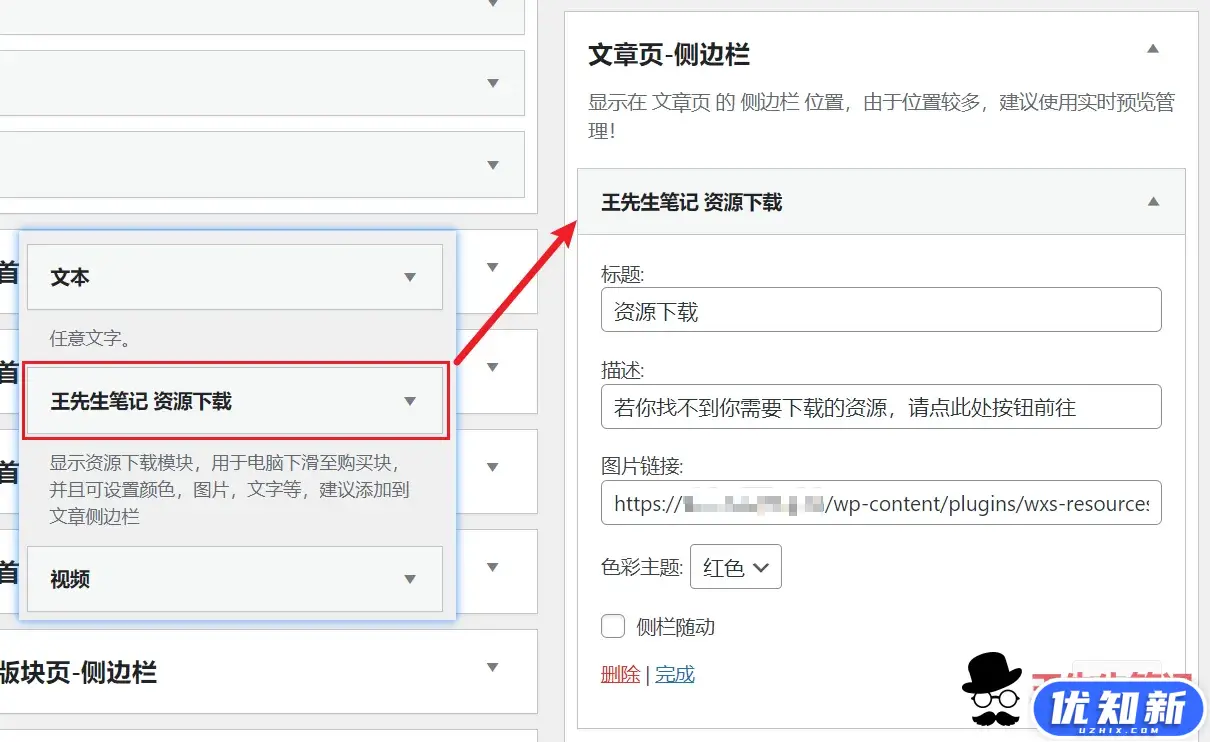Collapse the 文章页-侧边栏 panel
The image size is (1210, 742).
(x=1152, y=47)
